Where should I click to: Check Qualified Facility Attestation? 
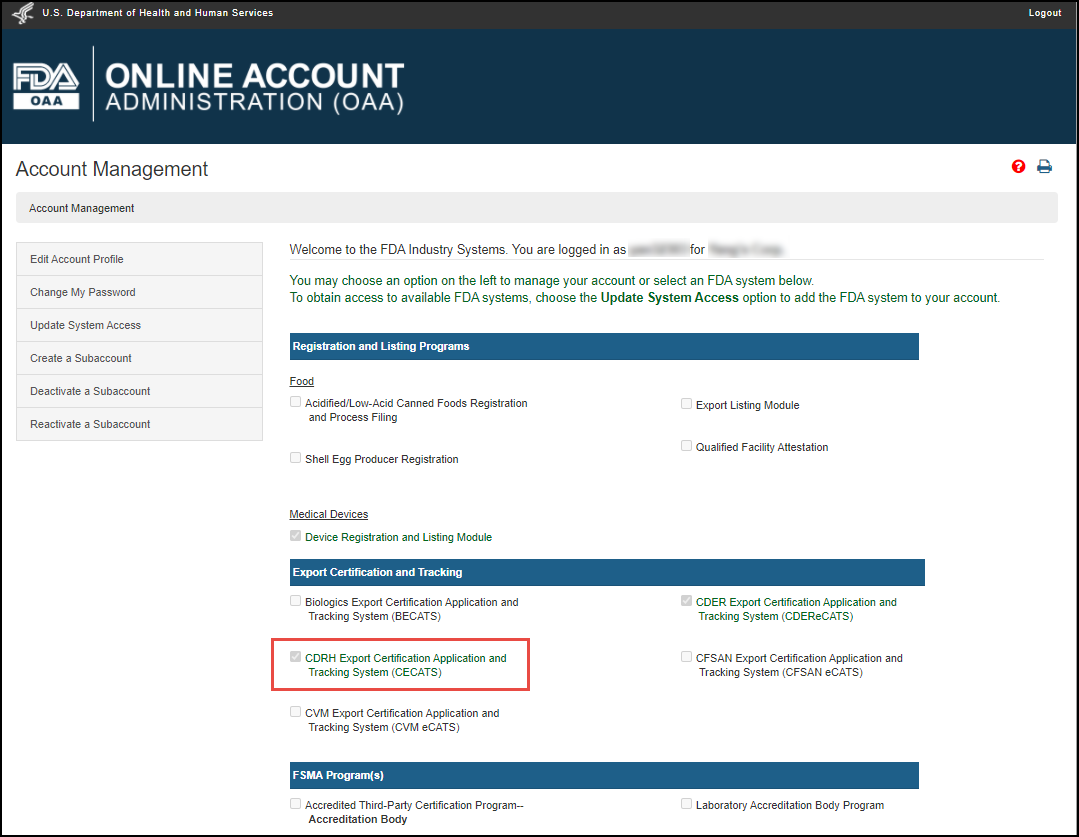tap(686, 445)
